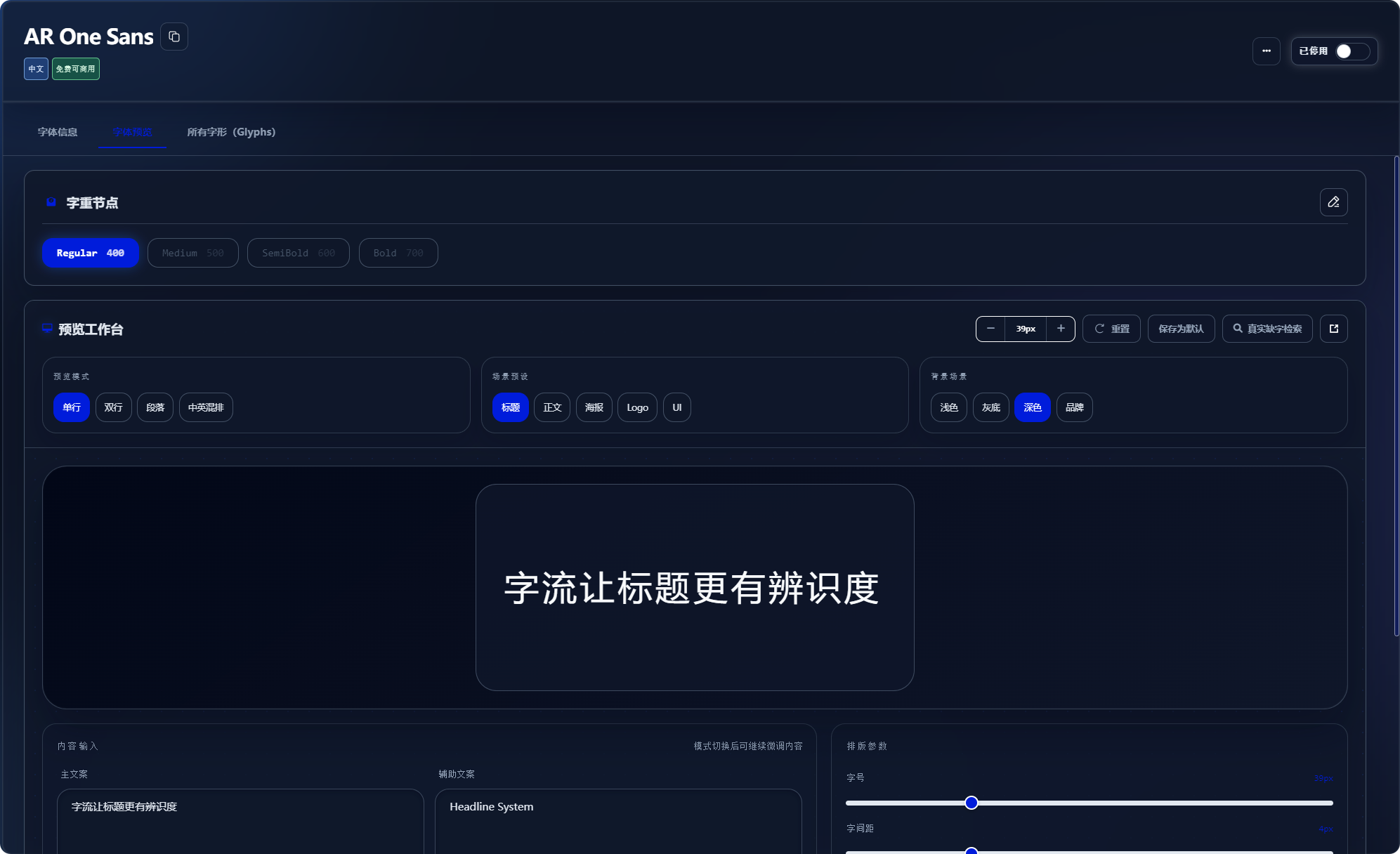Select 段落 preview mode
The height and width of the screenshot is (854, 1400).
coord(155,407)
